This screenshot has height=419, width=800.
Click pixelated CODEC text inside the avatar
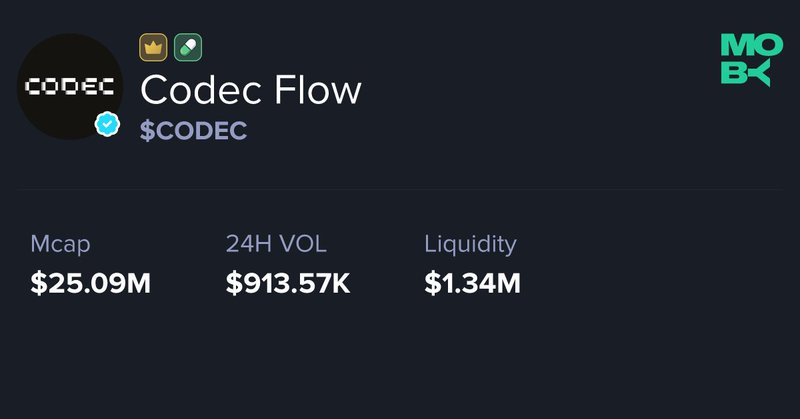point(69,87)
